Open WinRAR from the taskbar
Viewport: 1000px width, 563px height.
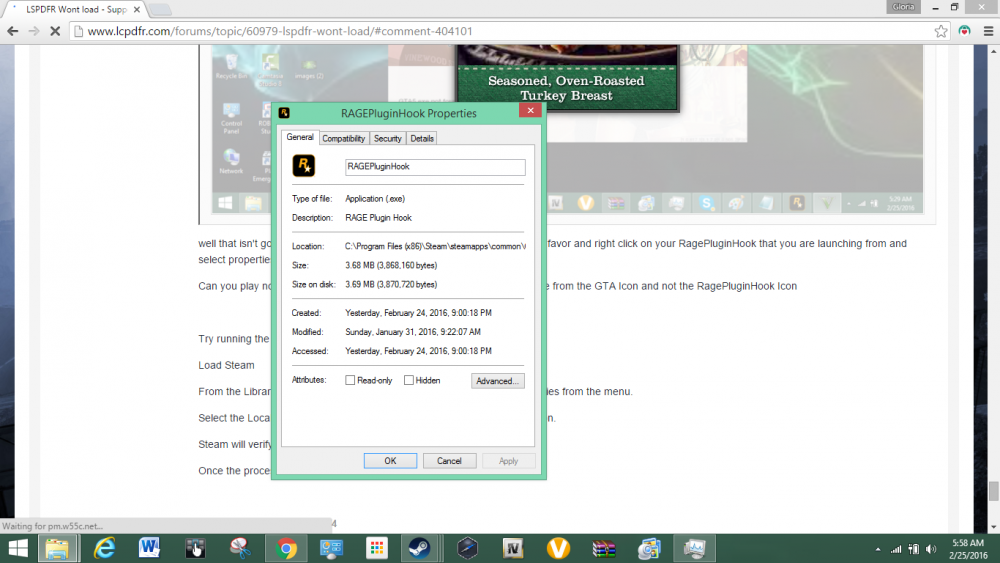pyautogui.click(x=604, y=548)
